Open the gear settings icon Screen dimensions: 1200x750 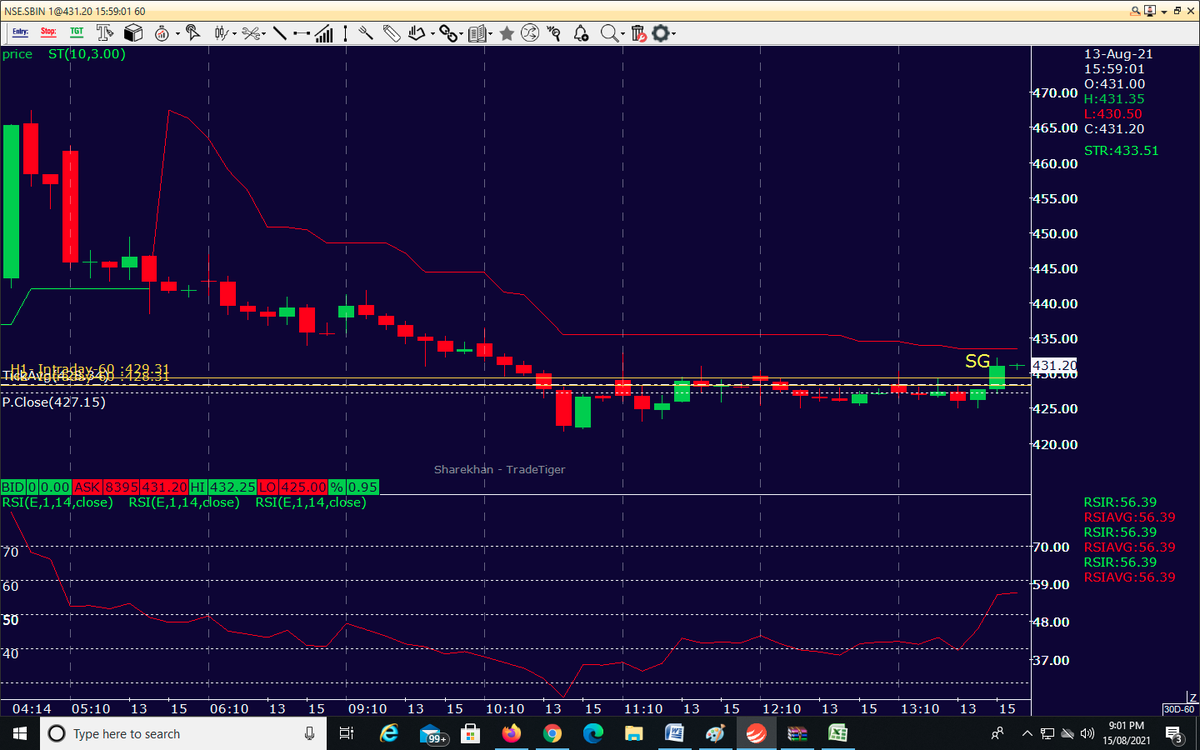660,34
